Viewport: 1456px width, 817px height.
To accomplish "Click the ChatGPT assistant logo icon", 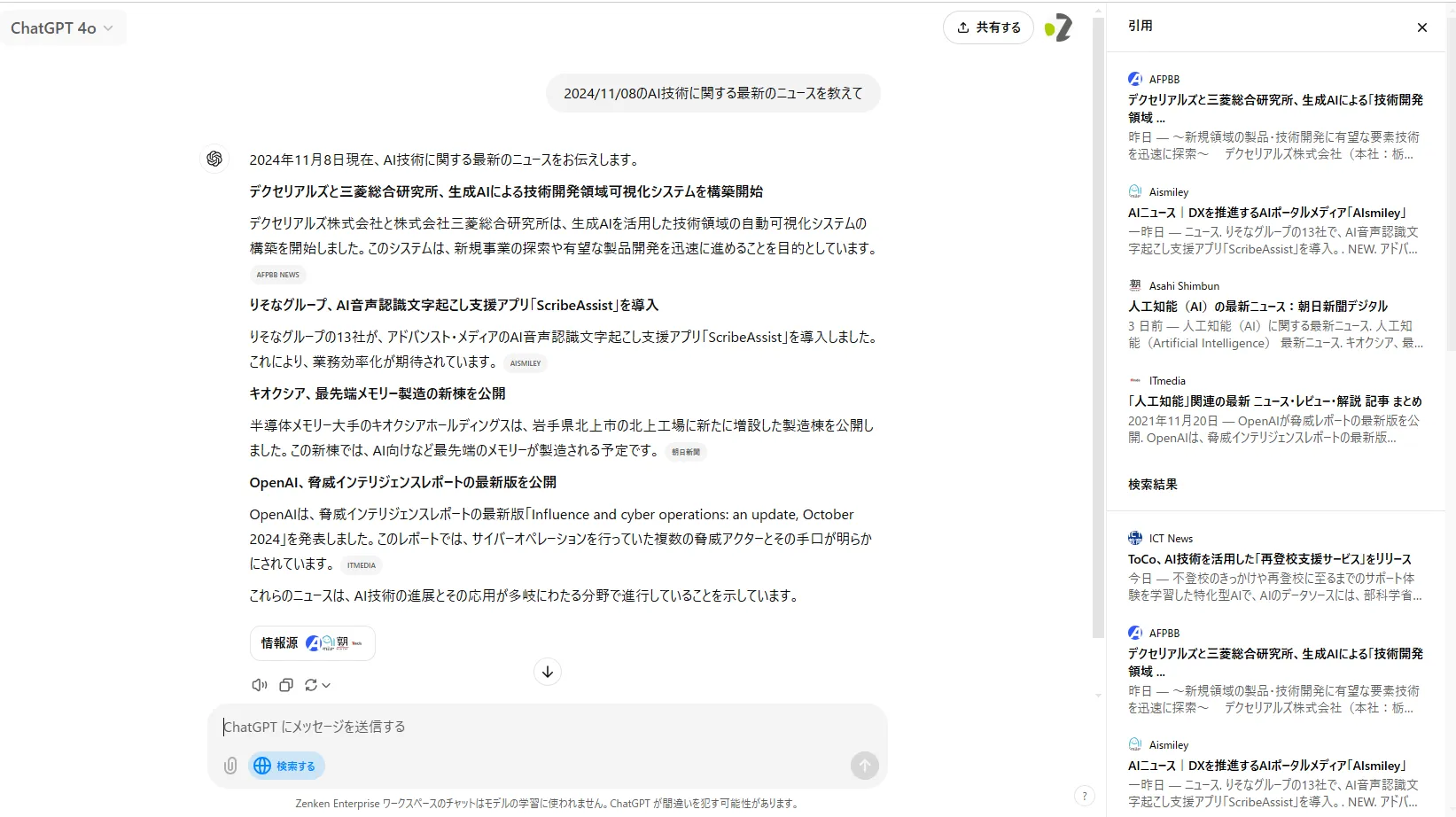I will (x=214, y=159).
